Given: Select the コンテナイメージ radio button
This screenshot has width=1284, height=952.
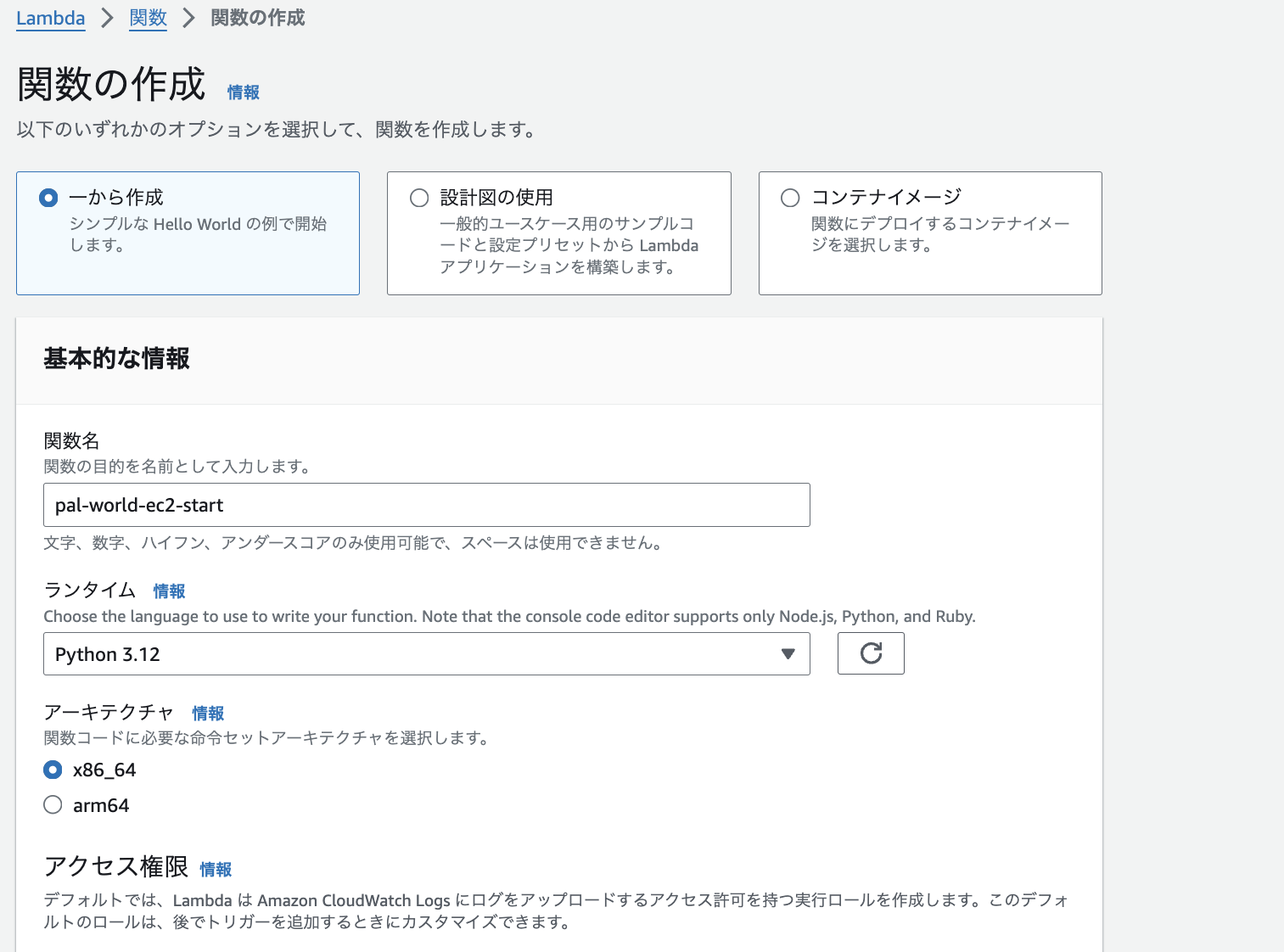Looking at the screenshot, I should [x=790, y=198].
